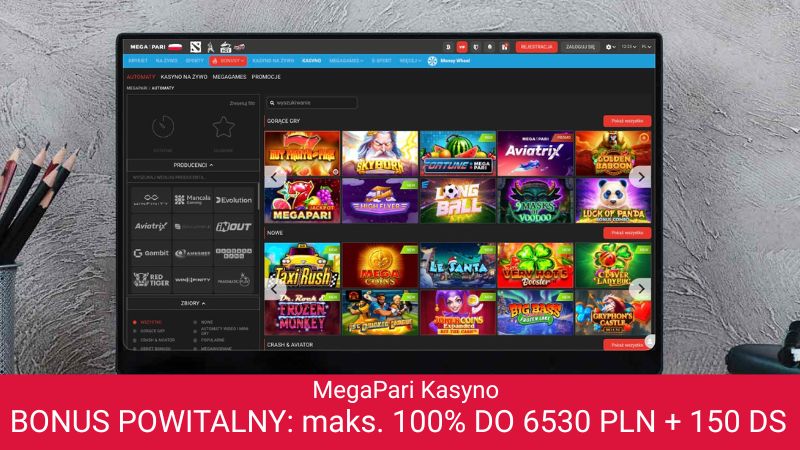Open the Big Bass game thumbnail
800x450 pixels.
coord(535,312)
